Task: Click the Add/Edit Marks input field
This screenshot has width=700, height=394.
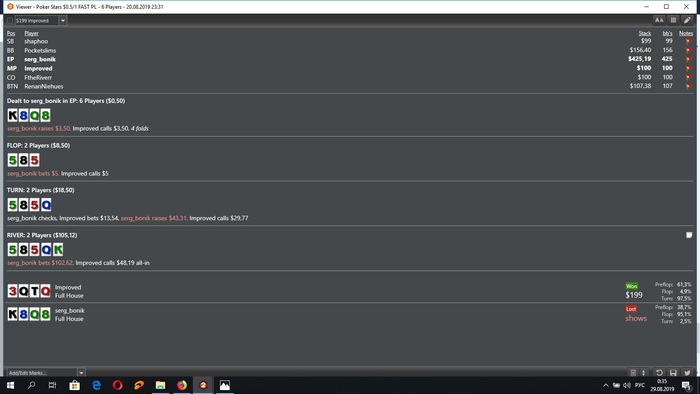Action: click(x=42, y=373)
